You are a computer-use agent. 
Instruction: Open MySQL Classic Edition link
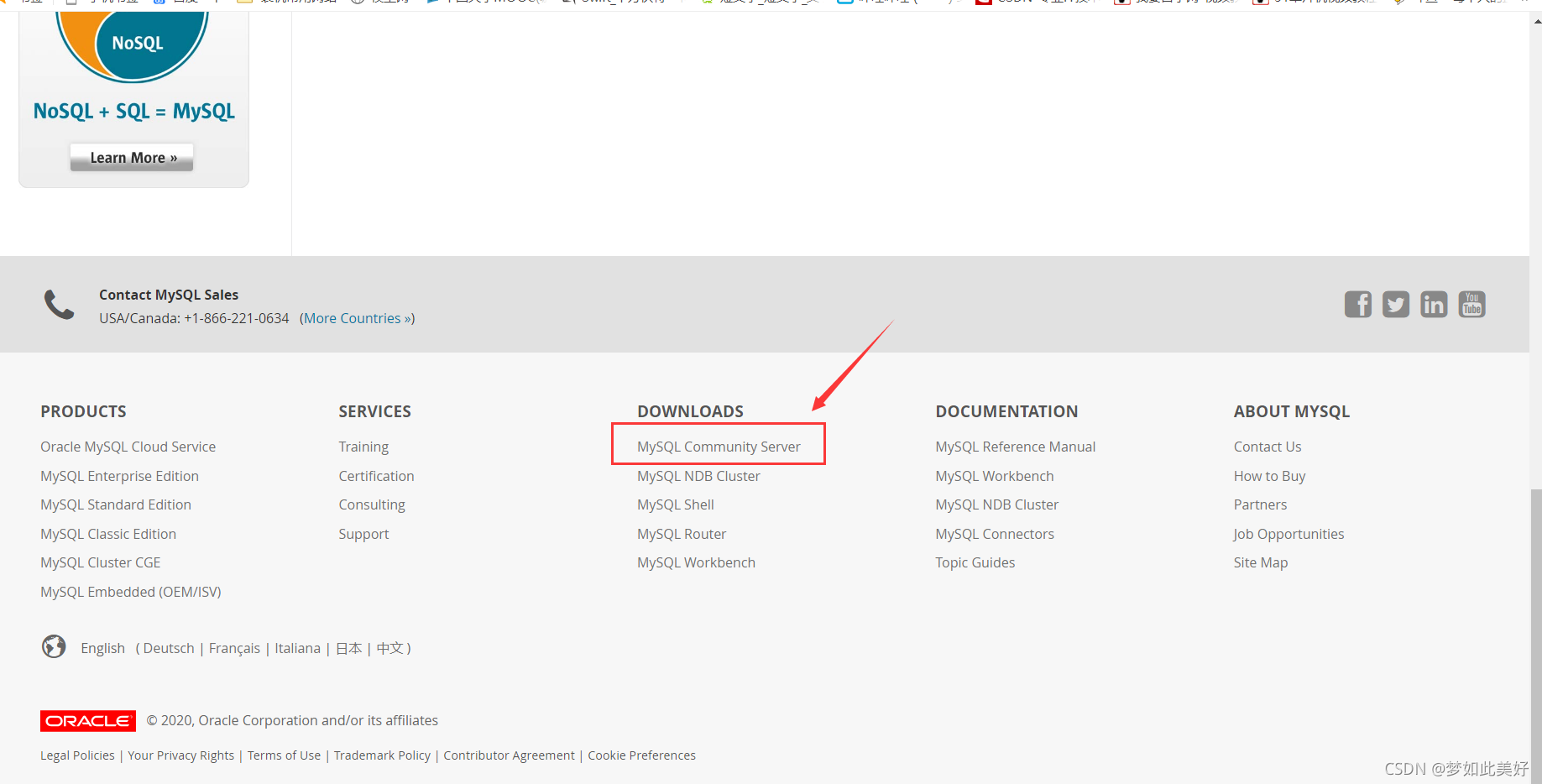108,534
